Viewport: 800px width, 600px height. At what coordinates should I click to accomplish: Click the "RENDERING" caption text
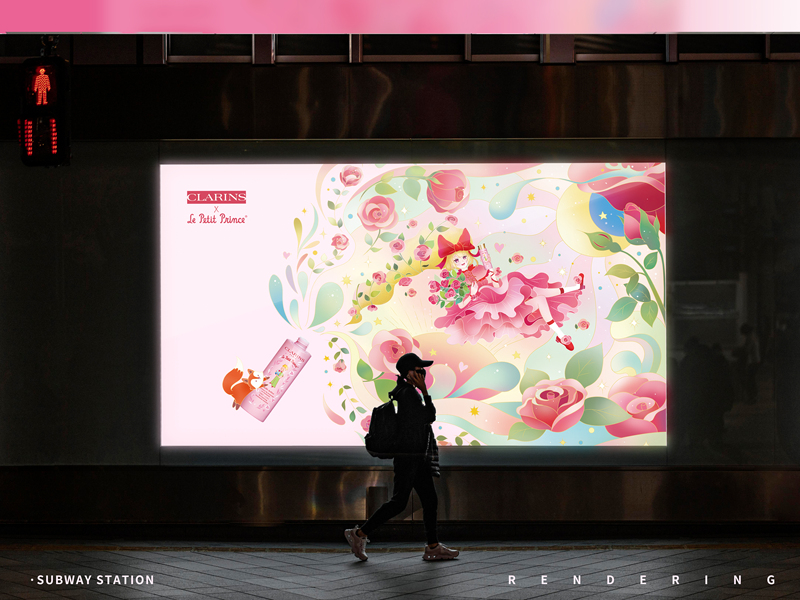pyautogui.click(x=642, y=580)
